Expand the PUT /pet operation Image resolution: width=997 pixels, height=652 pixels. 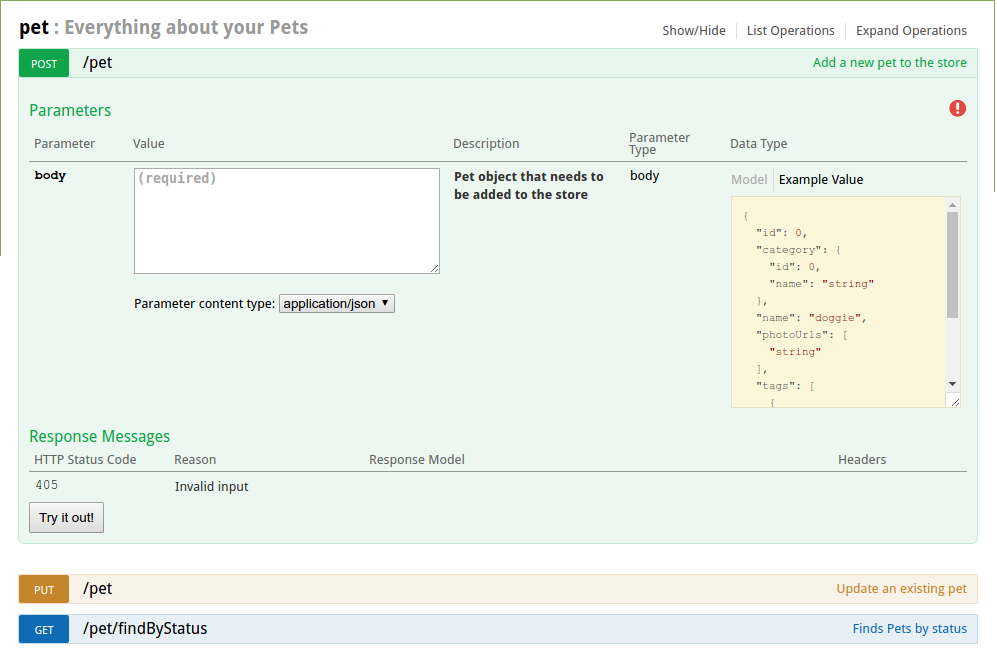(98, 589)
